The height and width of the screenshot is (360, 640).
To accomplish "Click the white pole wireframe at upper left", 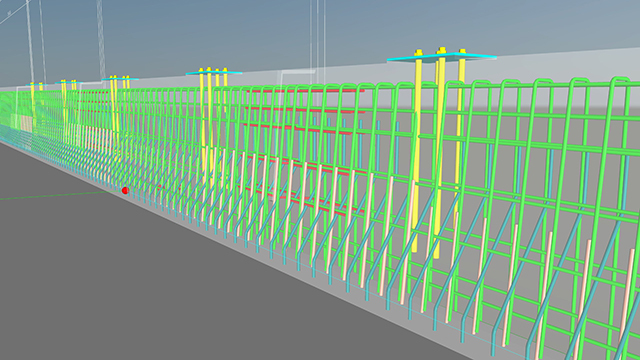I will 30,41.
